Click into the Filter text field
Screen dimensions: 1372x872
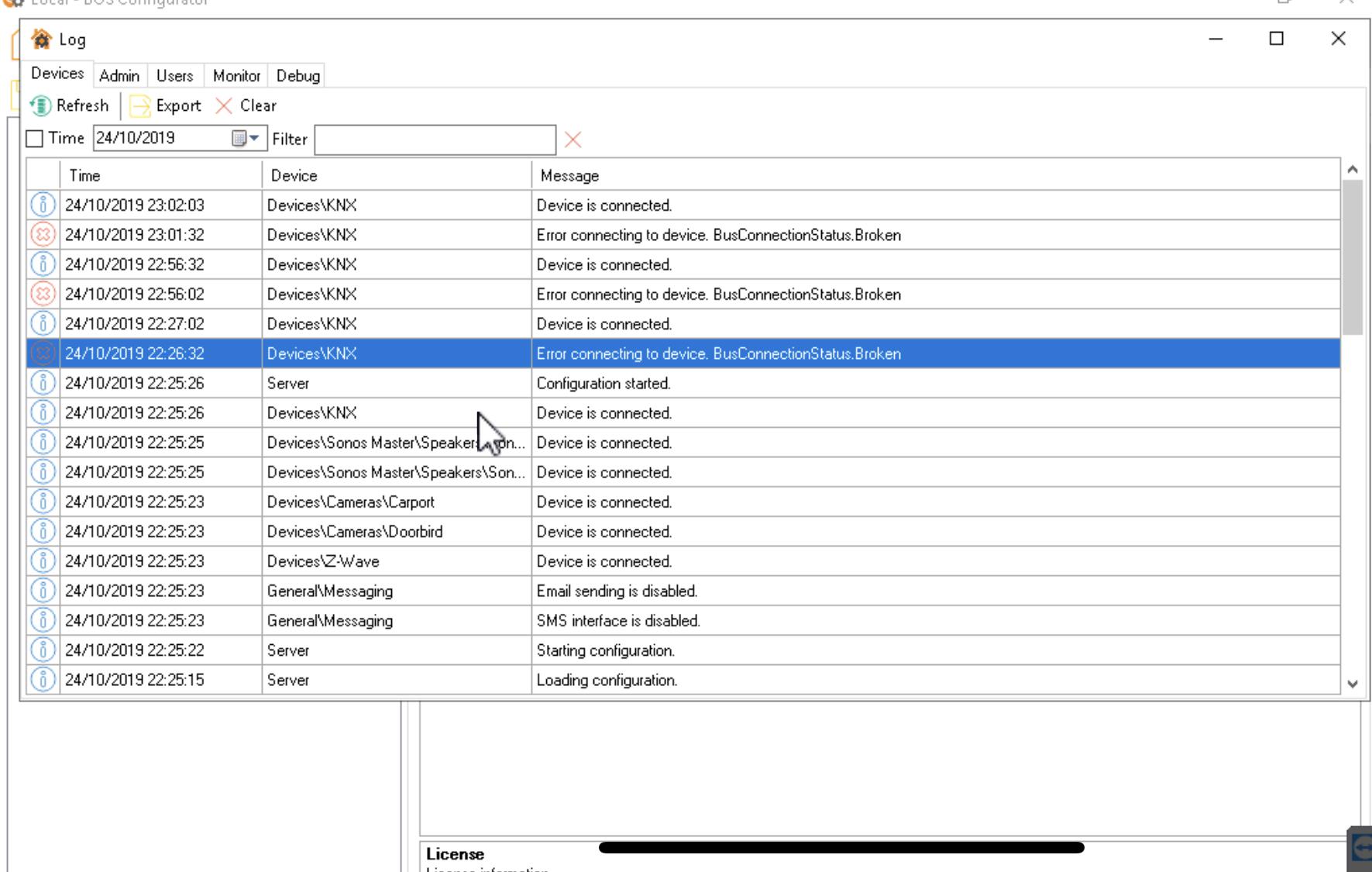click(x=435, y=140)
